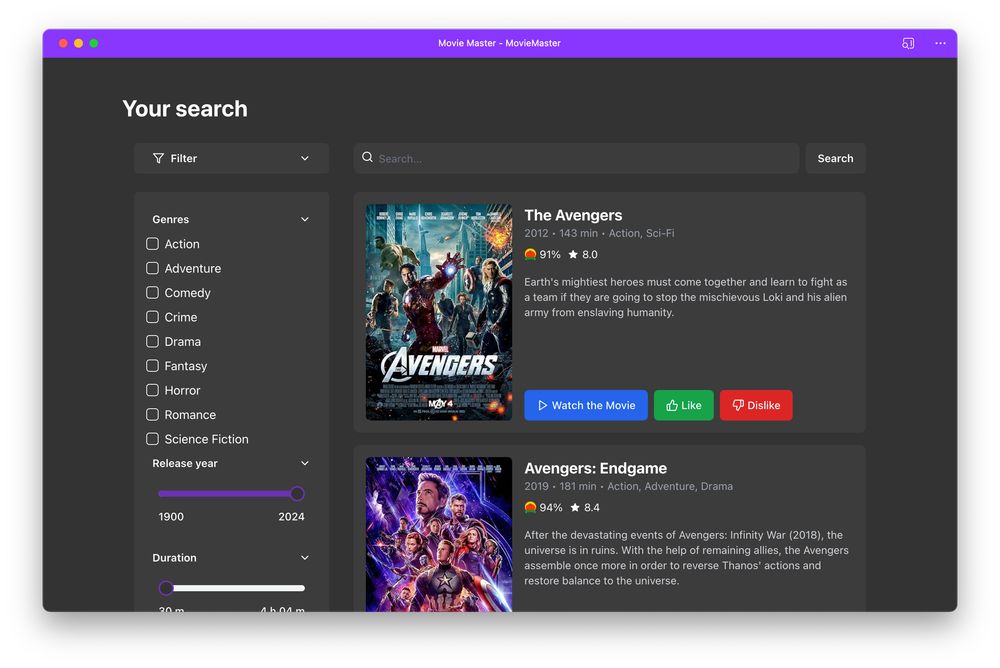Image resolution: width=1000 pixels, height=668 pixels.
Task: Click the star rating icon next to 8.0
Action: coord(573,254)
